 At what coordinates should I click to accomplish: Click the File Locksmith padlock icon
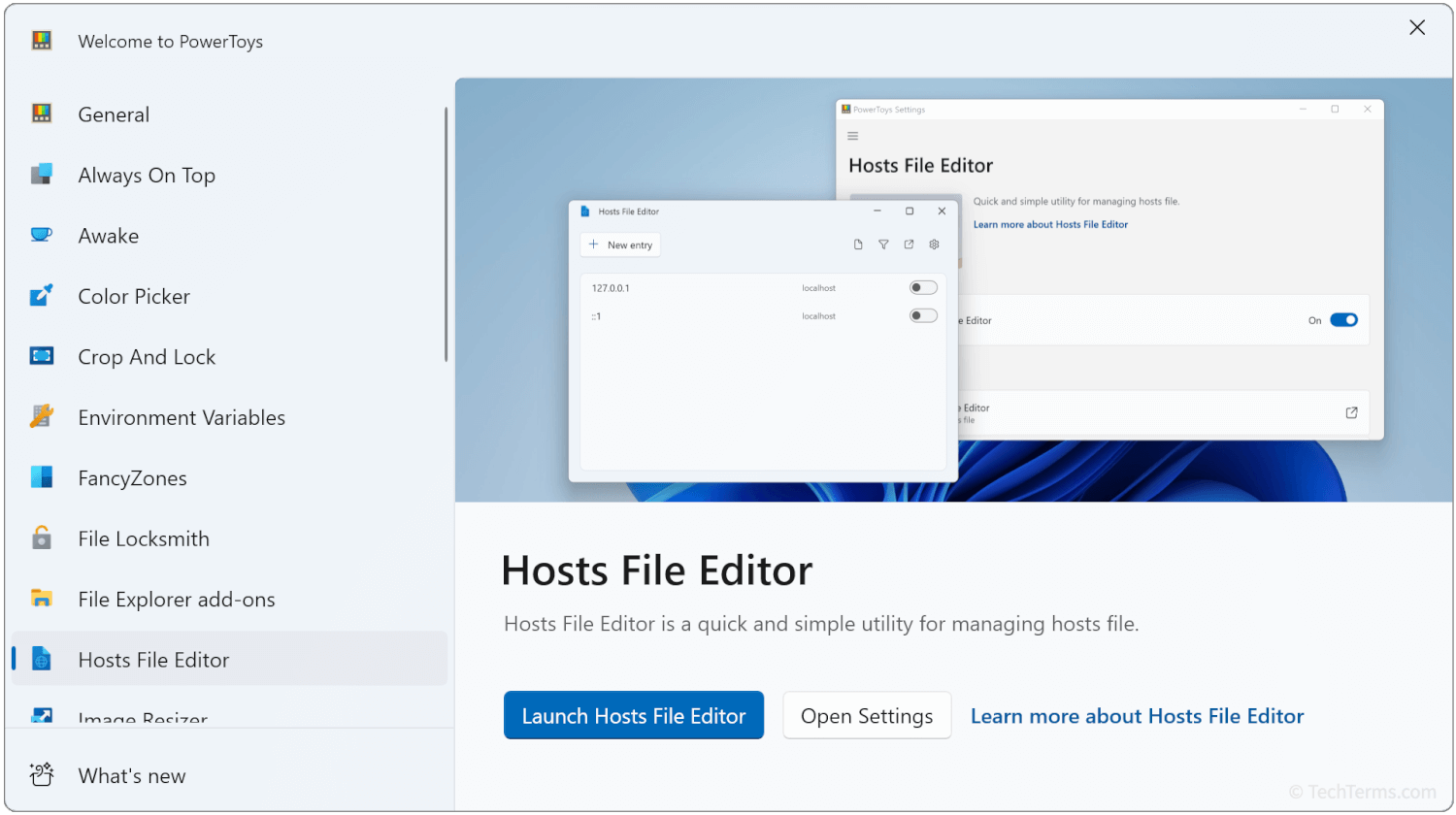41,538
